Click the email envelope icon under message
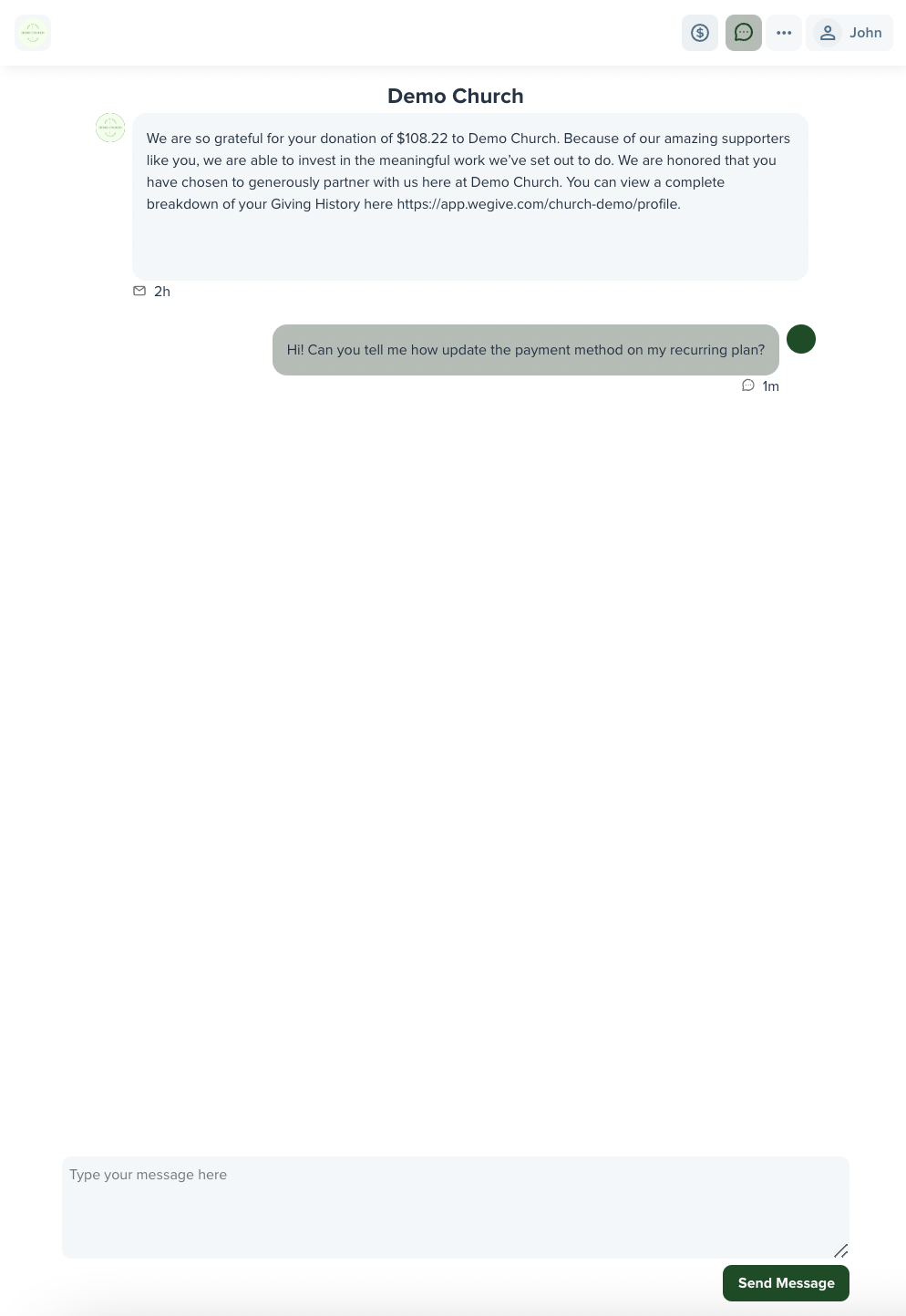Image resolution: width=906 pixels, height=1316 pixels. click(x=139, y=291)
